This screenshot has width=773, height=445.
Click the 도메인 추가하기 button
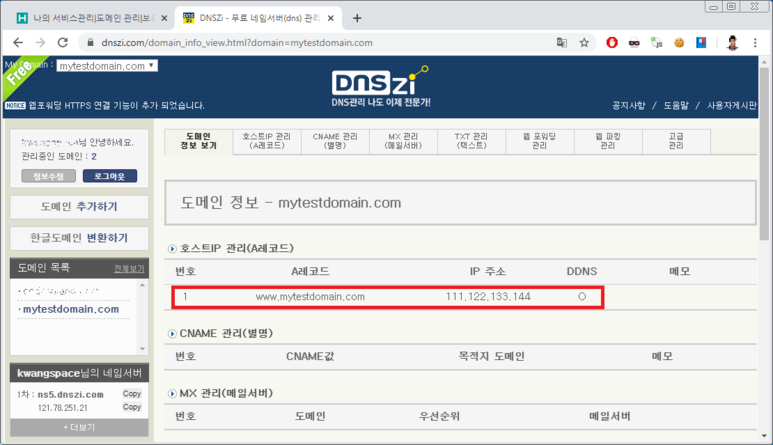tap(79, 207)
